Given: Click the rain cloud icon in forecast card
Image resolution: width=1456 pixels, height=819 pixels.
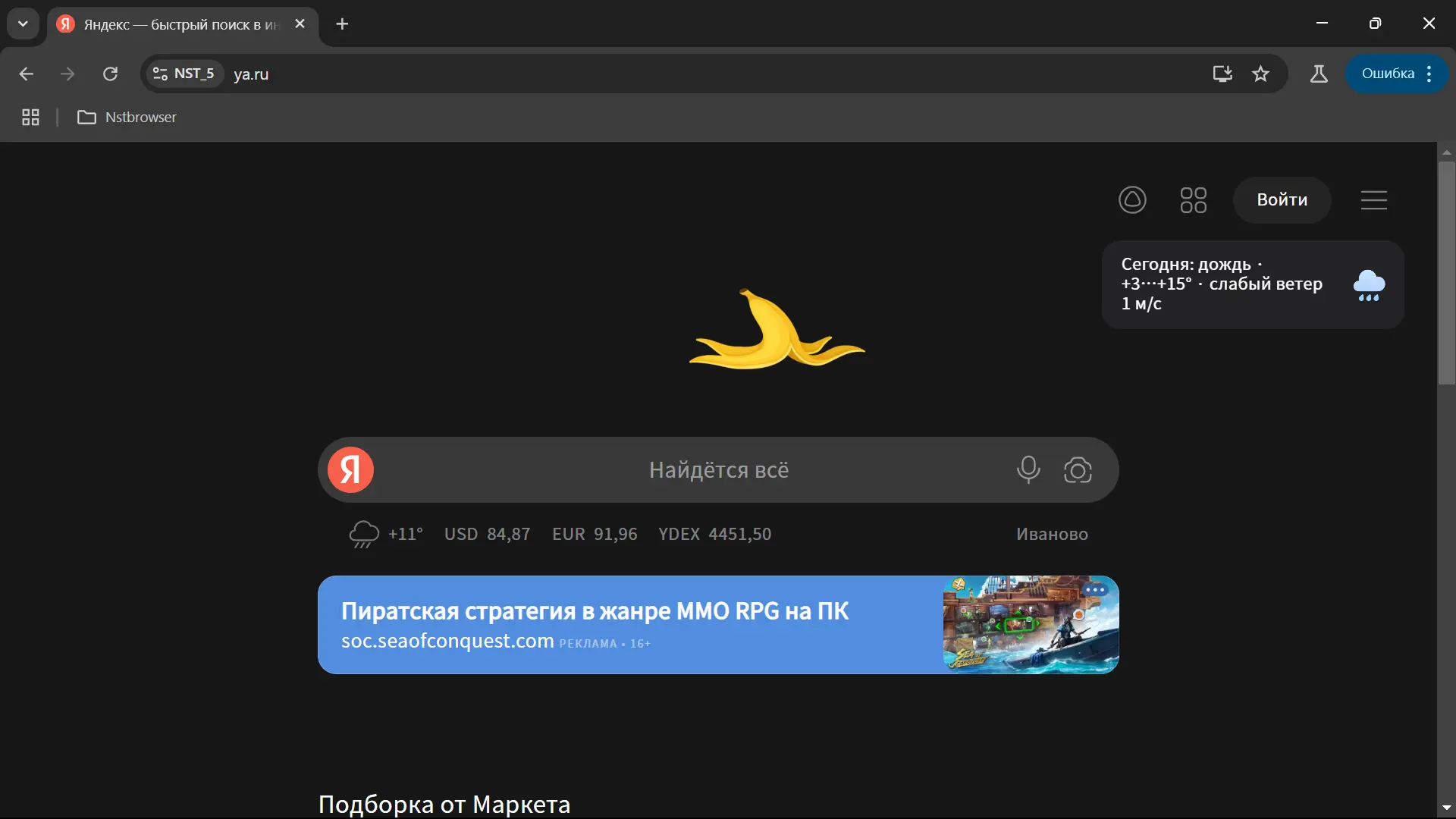Looking at the screenshot, I should click(1369, 285).
